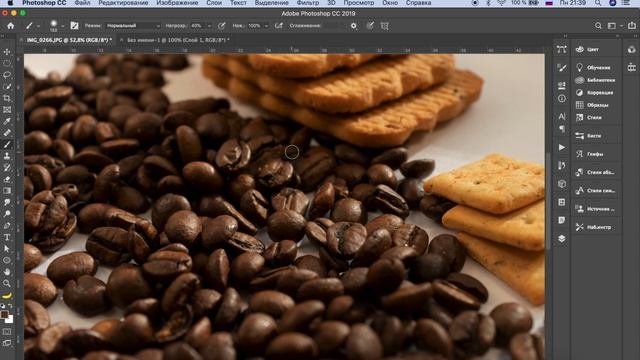Select the Eyedropper tool

[x=7, y=121]
